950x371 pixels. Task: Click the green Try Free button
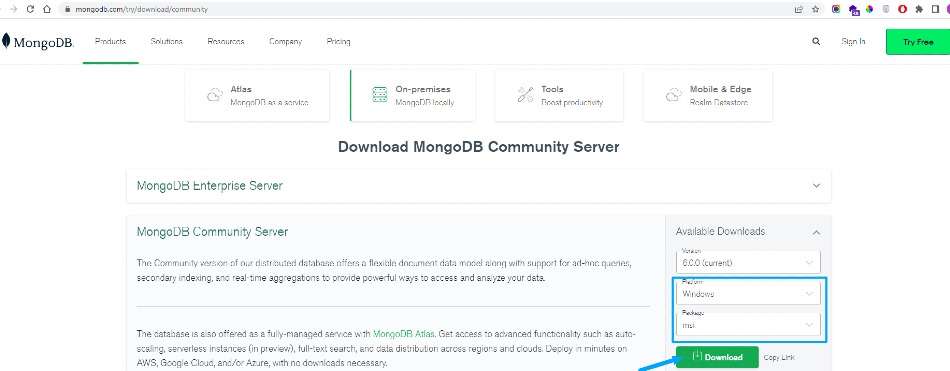918,42
